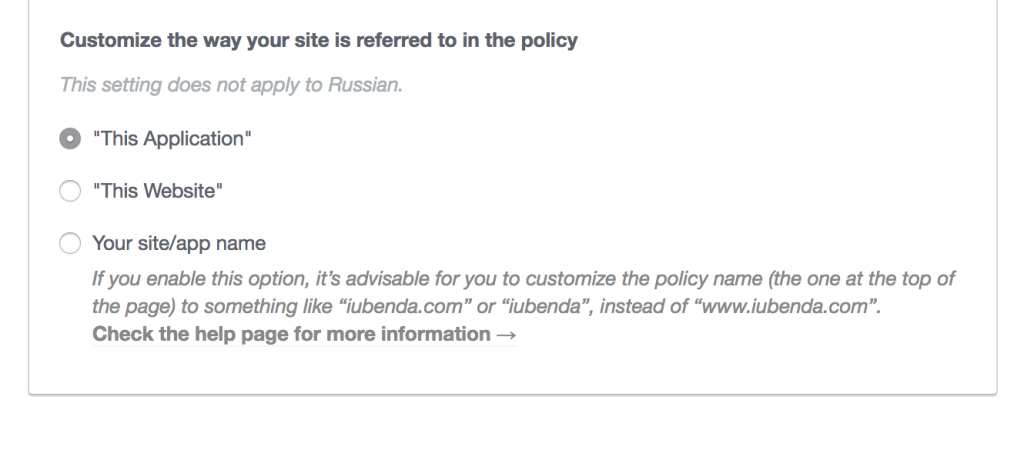The image size is (1024, 460).
Task: Choose the "This Website" radio option
Action: click(x=70, y=191)
